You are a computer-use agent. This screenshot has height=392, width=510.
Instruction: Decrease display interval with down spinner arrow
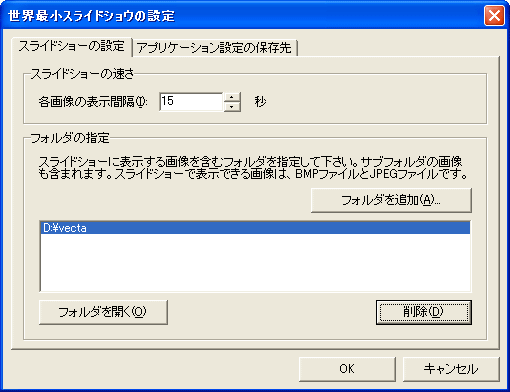pyautogui.click(x=232, y=107)
